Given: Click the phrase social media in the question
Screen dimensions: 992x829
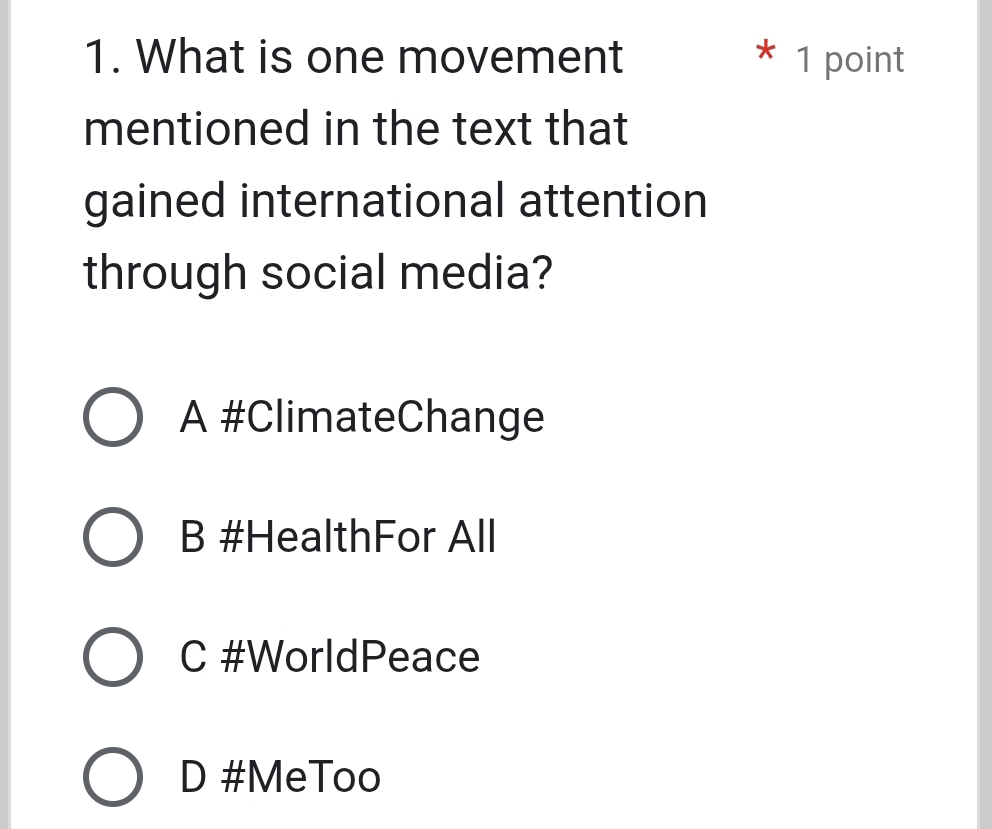Looking at the screenshot, I should 402,272.
